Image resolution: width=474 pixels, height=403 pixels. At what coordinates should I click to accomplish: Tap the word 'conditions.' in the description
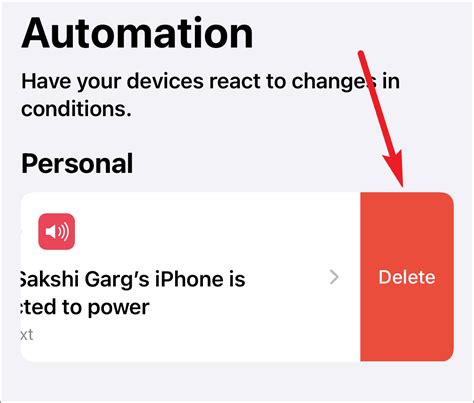click(76, 109)
